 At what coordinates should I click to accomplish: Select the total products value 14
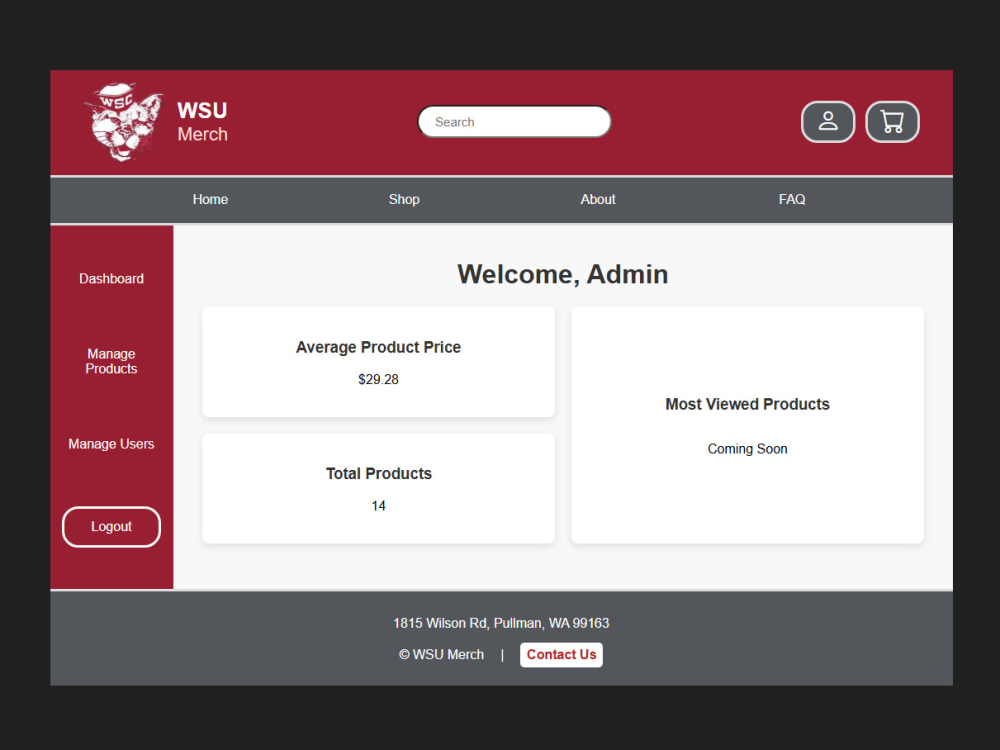pos(378,506)
